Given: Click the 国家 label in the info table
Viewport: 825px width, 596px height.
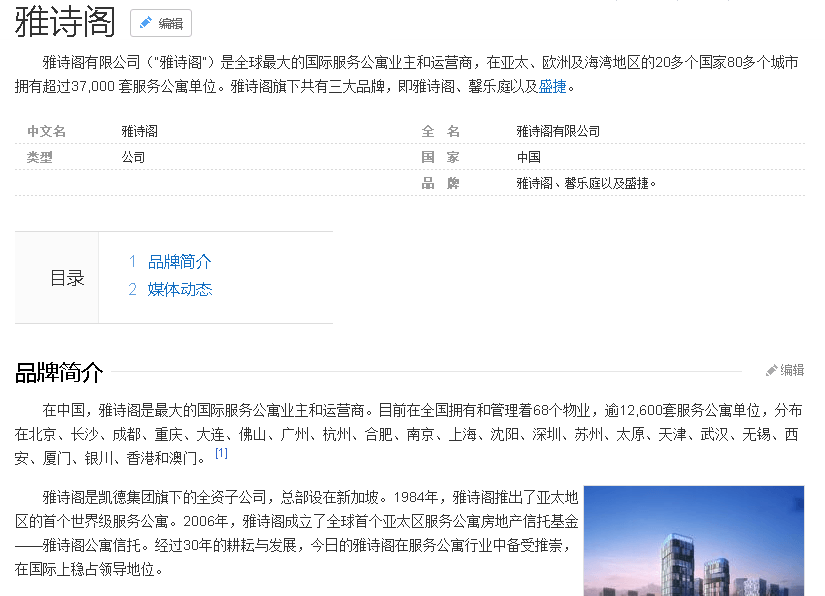Looking at the screenshot, I should coord(441,157).
